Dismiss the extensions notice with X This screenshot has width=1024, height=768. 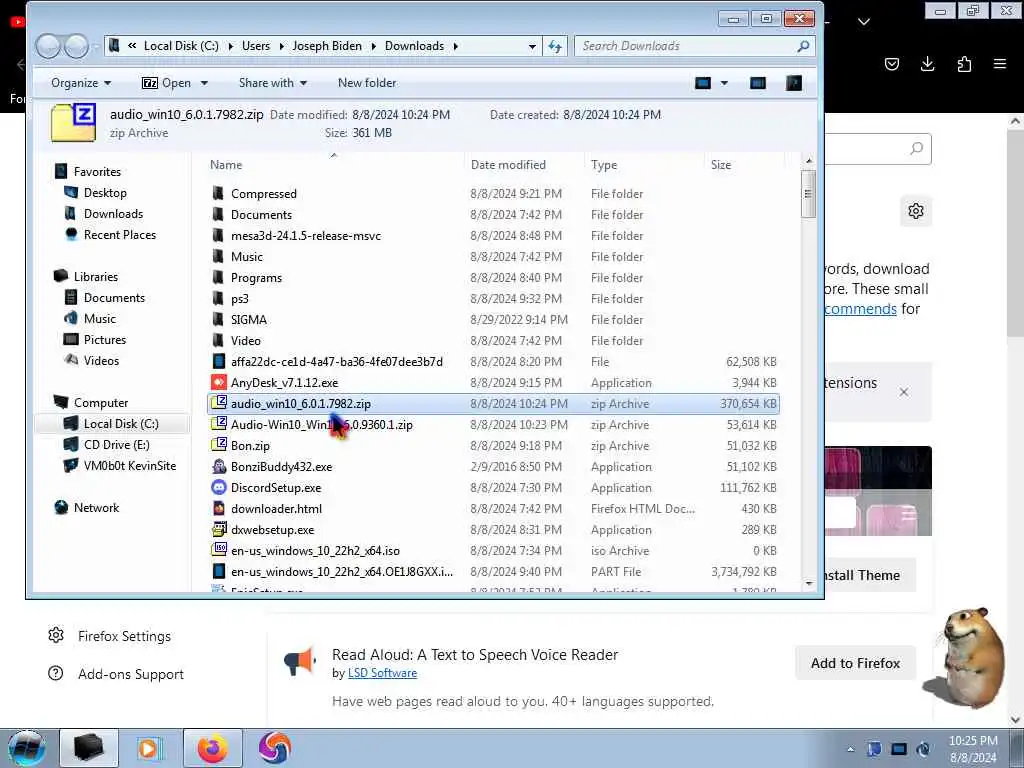point(904,392)
